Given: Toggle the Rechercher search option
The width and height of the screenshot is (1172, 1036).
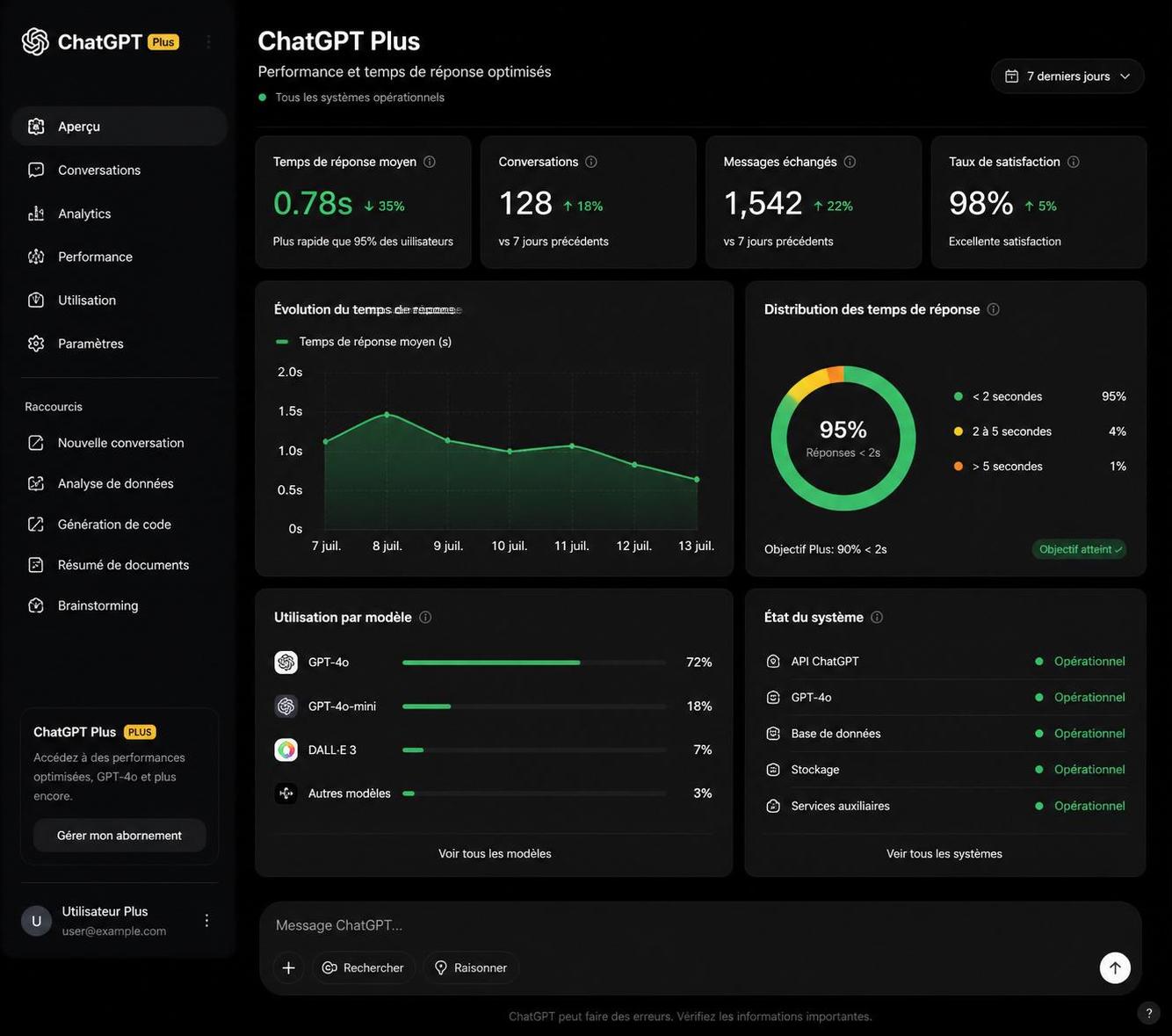Looking at the screenshot, I should coord(364,968).
